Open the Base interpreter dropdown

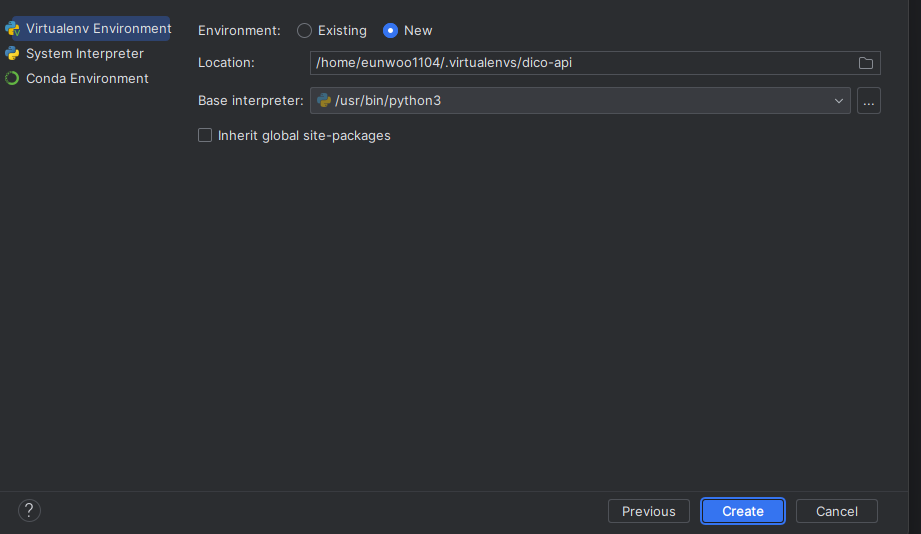pos(580,100)
